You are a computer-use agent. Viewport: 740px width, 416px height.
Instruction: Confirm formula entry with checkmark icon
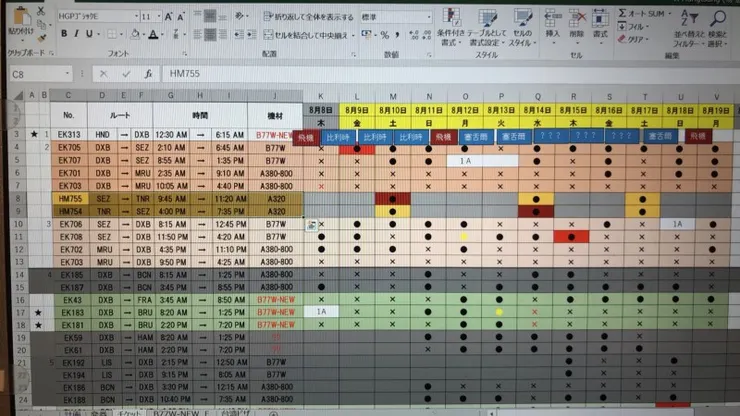126,74
